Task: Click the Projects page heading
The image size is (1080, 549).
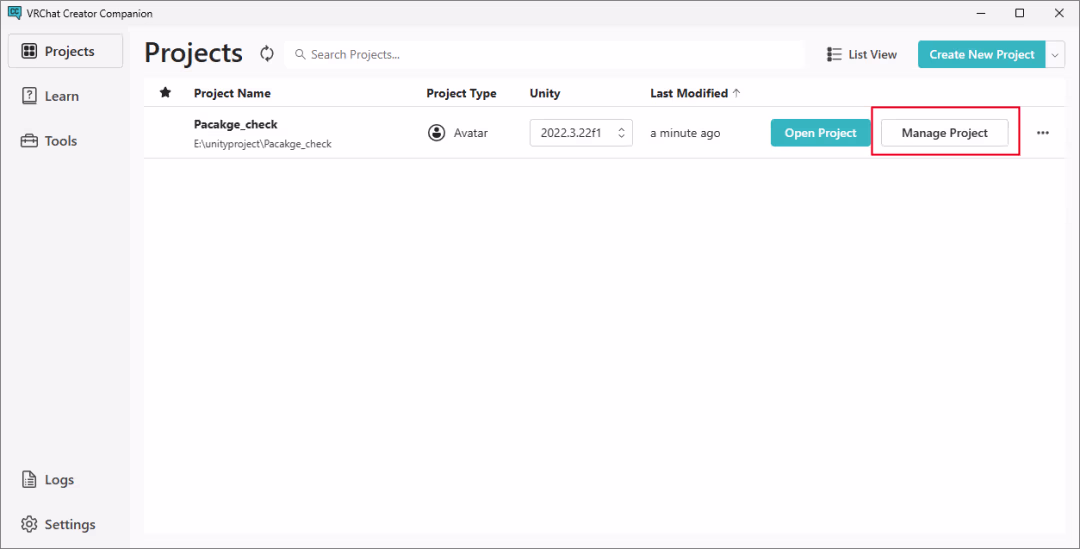Action: pos(194,53)
